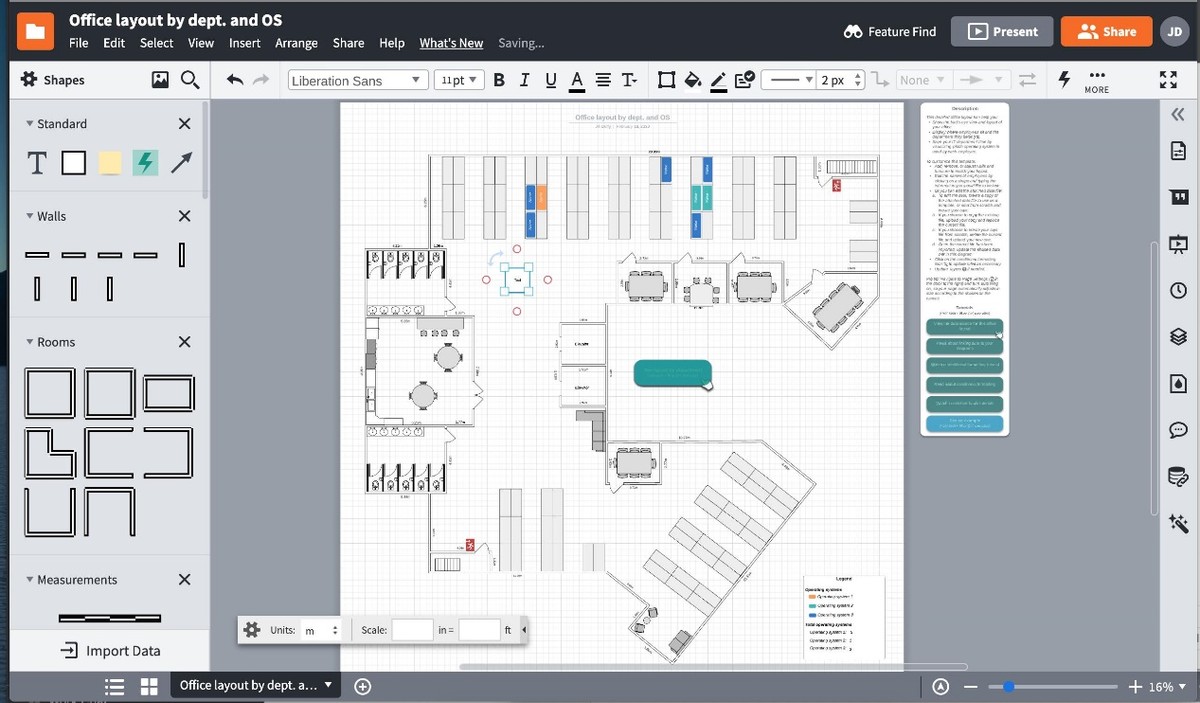
Task: Open text options T icon
Action: coord(629,80)
